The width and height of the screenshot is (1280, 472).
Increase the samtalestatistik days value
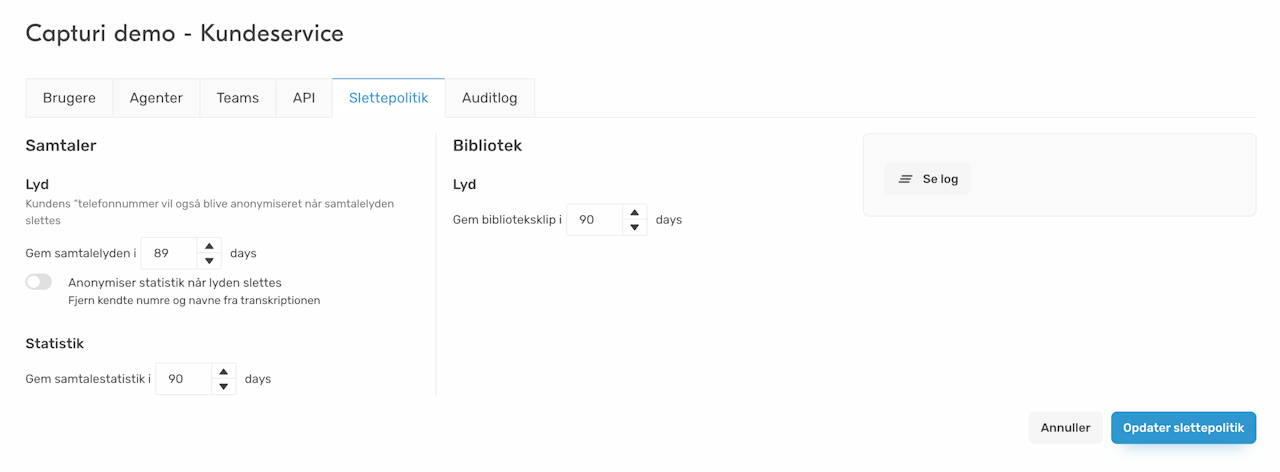pyautogui.click(x=224, y=372)
